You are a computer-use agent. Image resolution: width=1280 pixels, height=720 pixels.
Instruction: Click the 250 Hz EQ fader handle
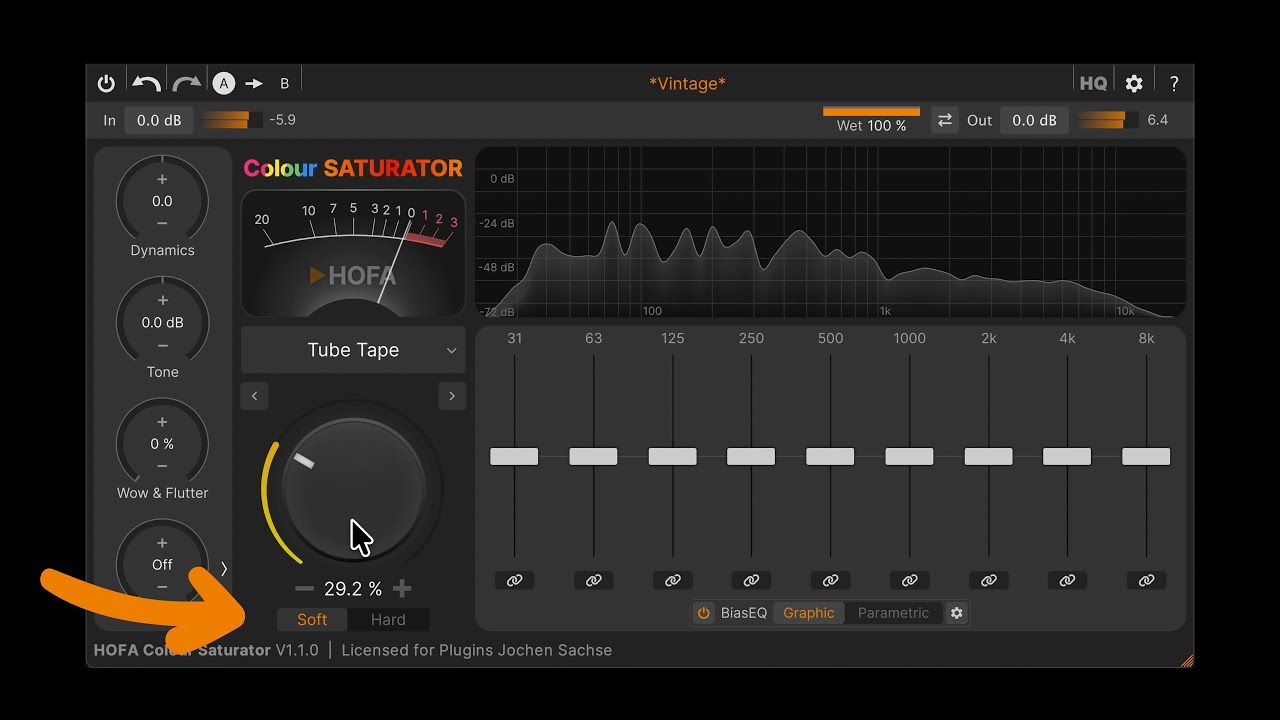[751, 456]
